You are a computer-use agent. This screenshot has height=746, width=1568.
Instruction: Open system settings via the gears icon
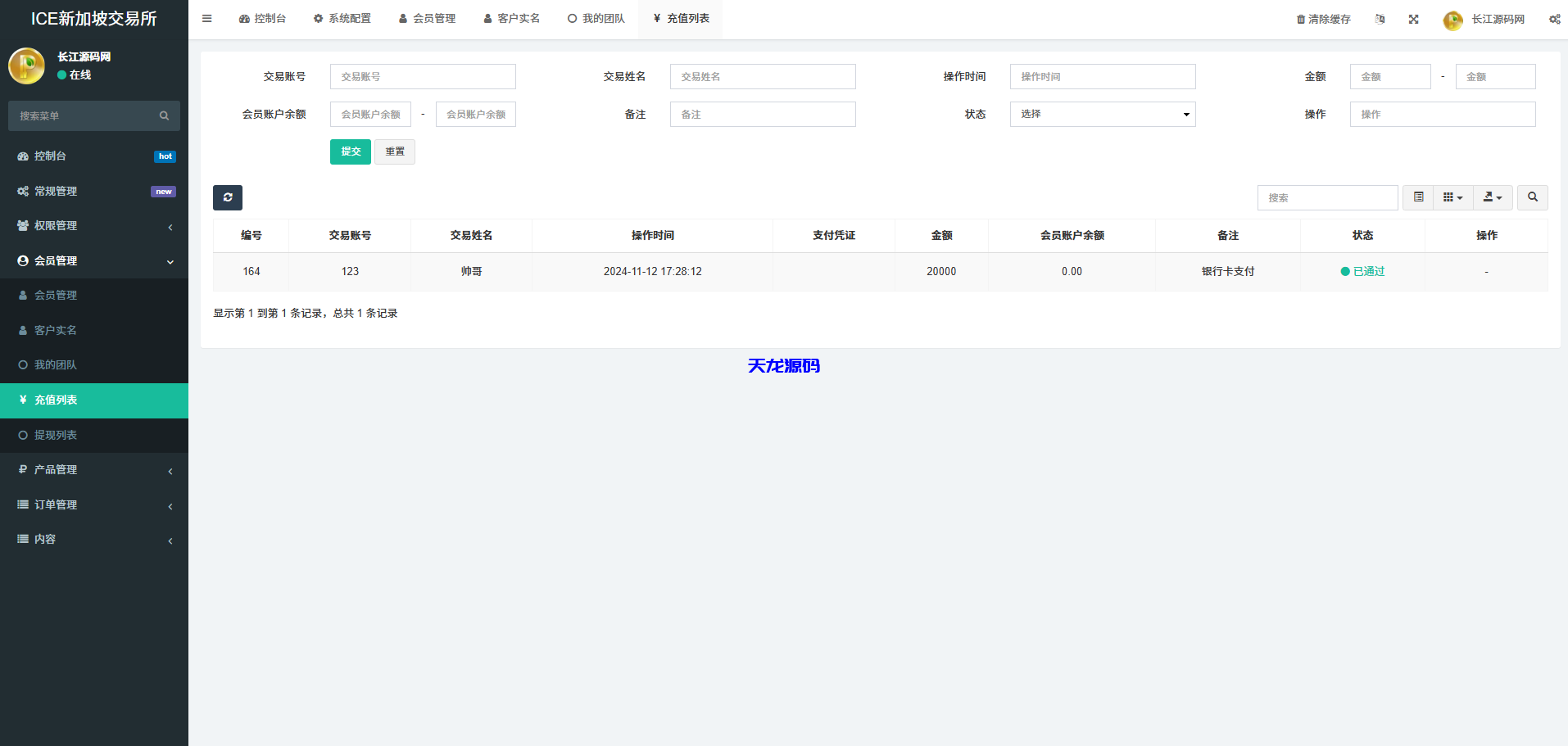tap(1554, 18)
